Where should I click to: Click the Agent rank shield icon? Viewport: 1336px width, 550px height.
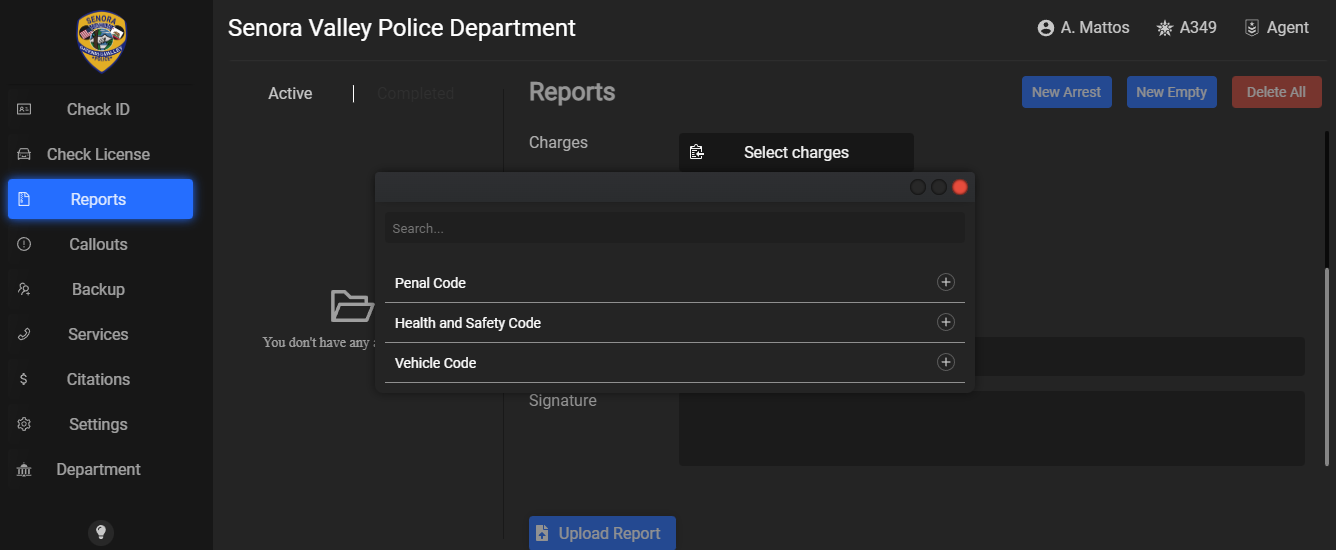(x=1251, y=28)
